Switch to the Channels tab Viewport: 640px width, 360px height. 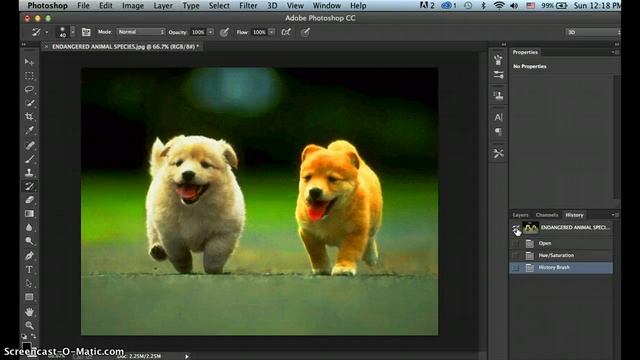click(x=547, y=215)
